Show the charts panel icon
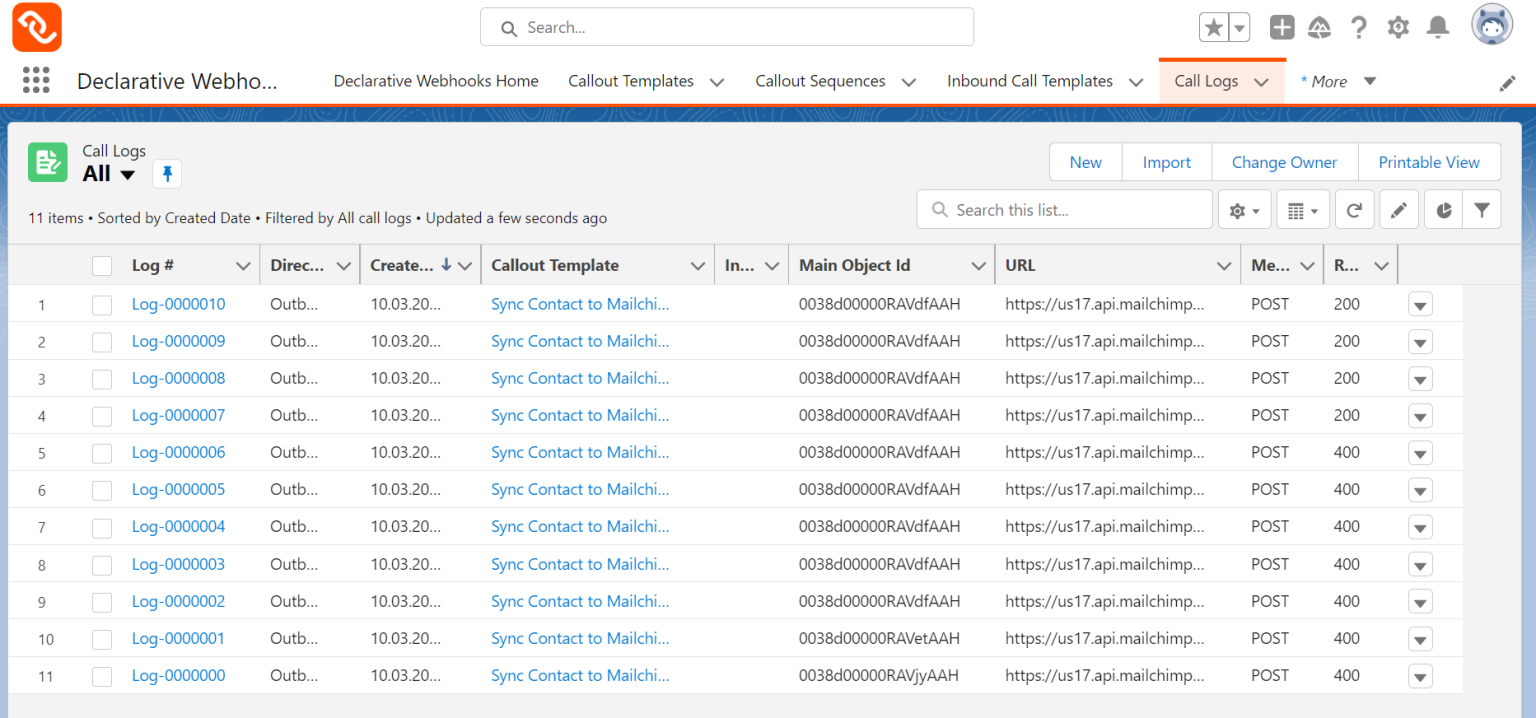 pos(1443,210)
